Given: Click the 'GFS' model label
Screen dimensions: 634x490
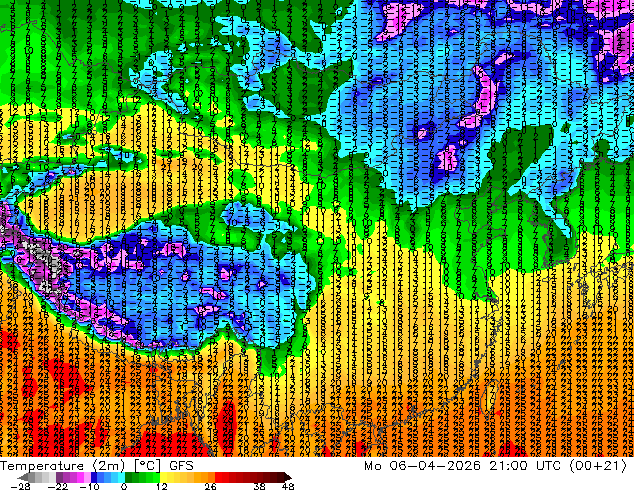Looking at the screenshot, I should tap(182, 466).
